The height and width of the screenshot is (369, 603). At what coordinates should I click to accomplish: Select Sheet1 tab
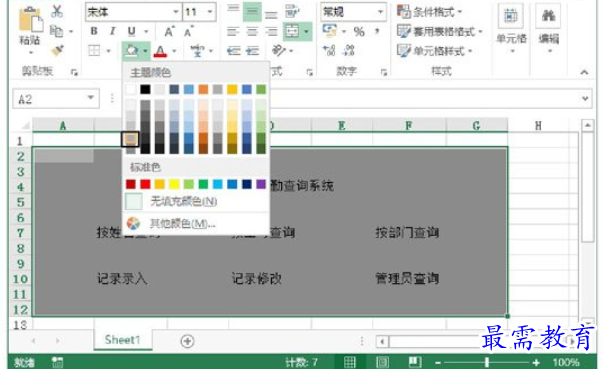(x=123, y=340)
